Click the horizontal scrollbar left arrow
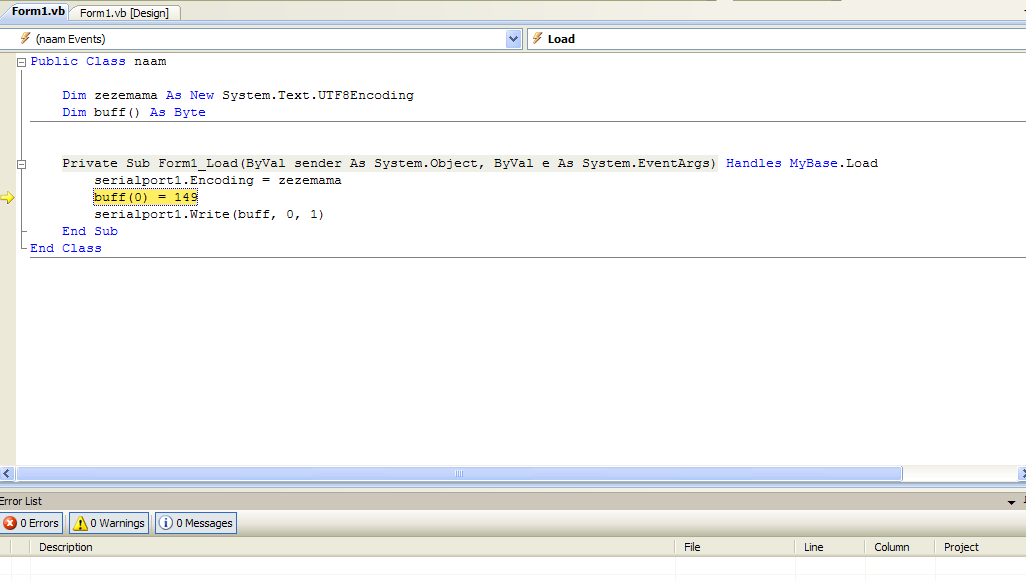Image resolution: width=1026 pixels, height=581 pixels. click(x=7, y=474)
